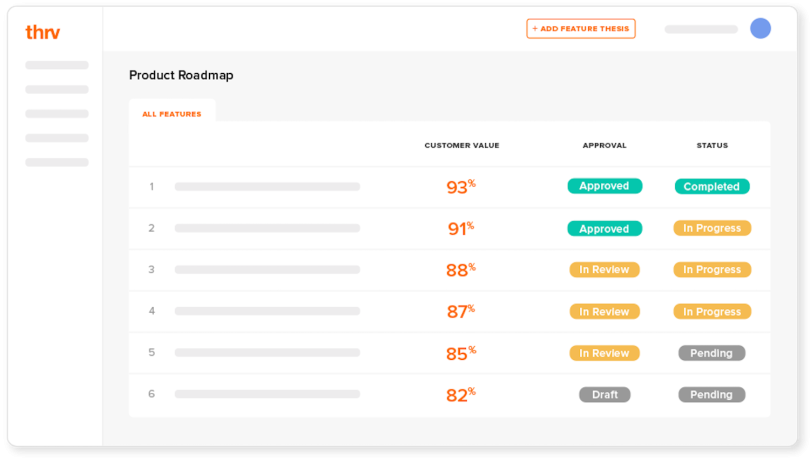Select row number 6

(151, 394)
